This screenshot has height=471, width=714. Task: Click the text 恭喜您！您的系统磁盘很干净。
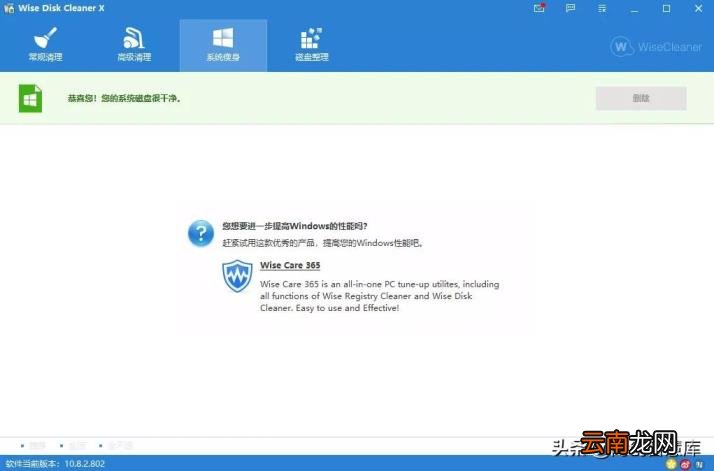pos(124,98)
